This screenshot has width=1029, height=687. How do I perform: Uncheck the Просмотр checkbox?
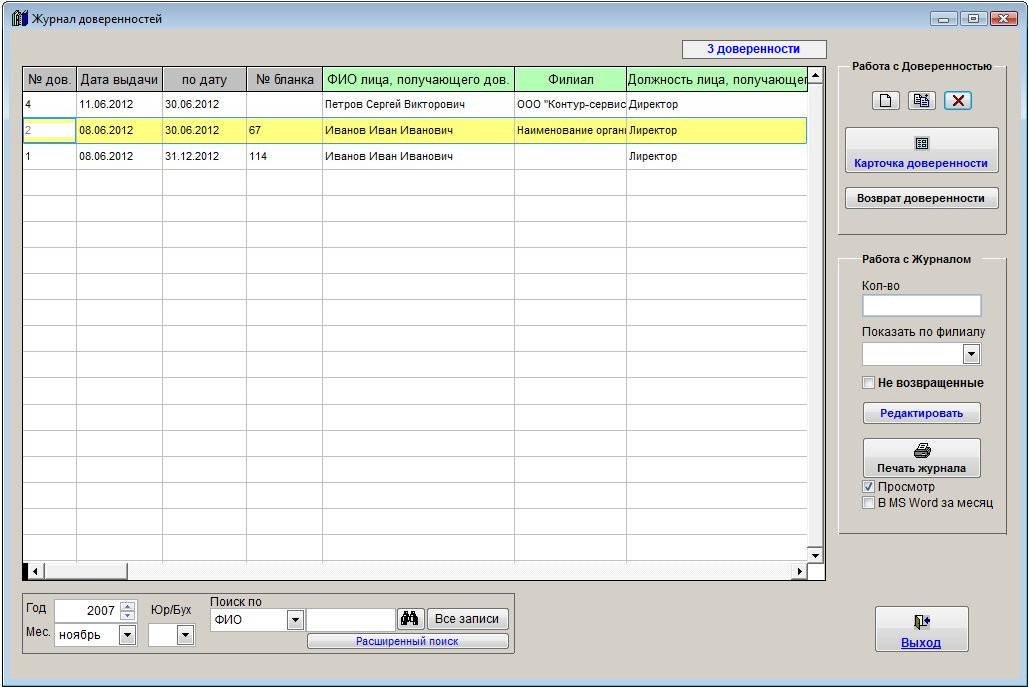868,487
